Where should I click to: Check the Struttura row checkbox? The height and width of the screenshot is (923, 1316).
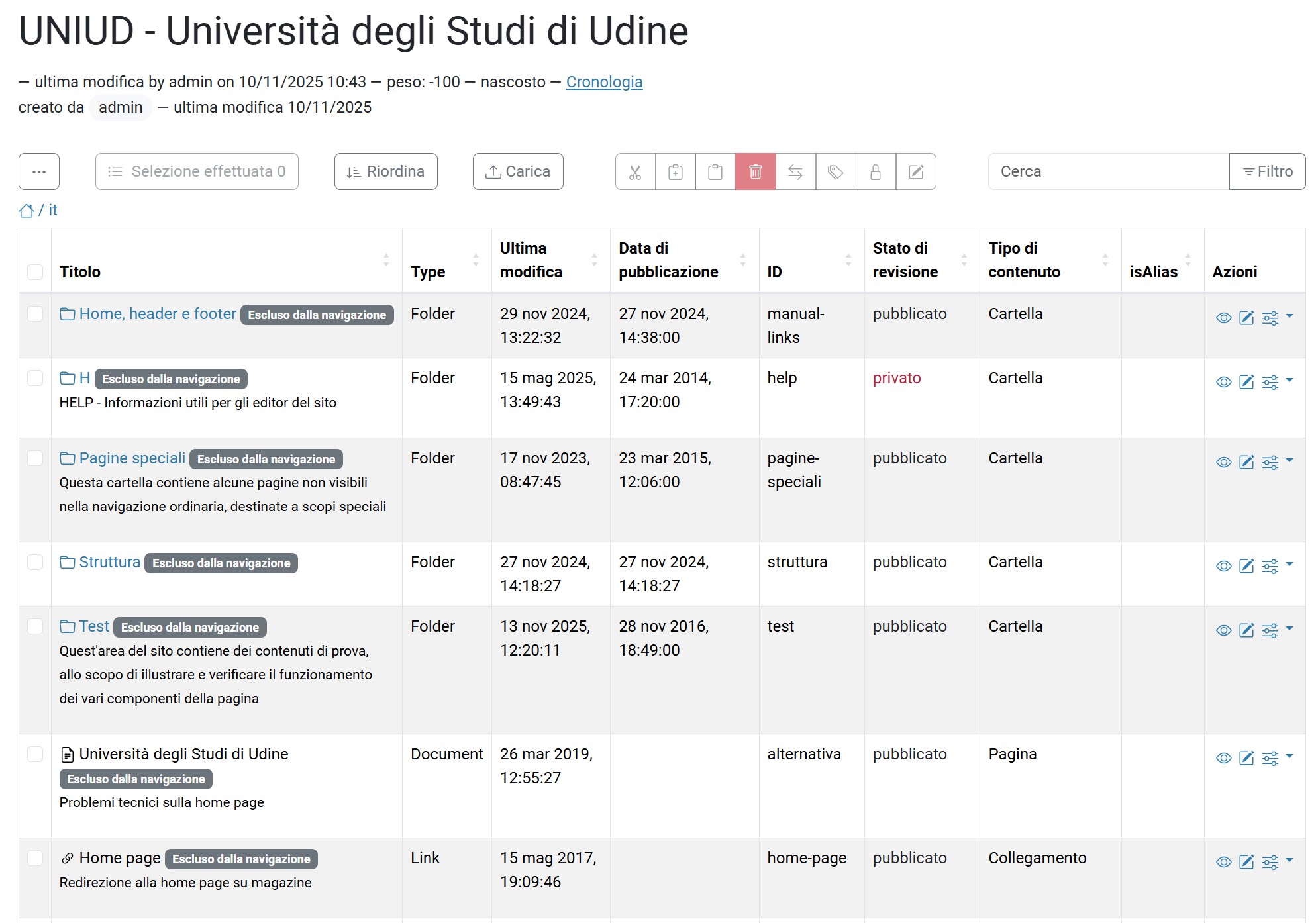[x=35, y=562]
